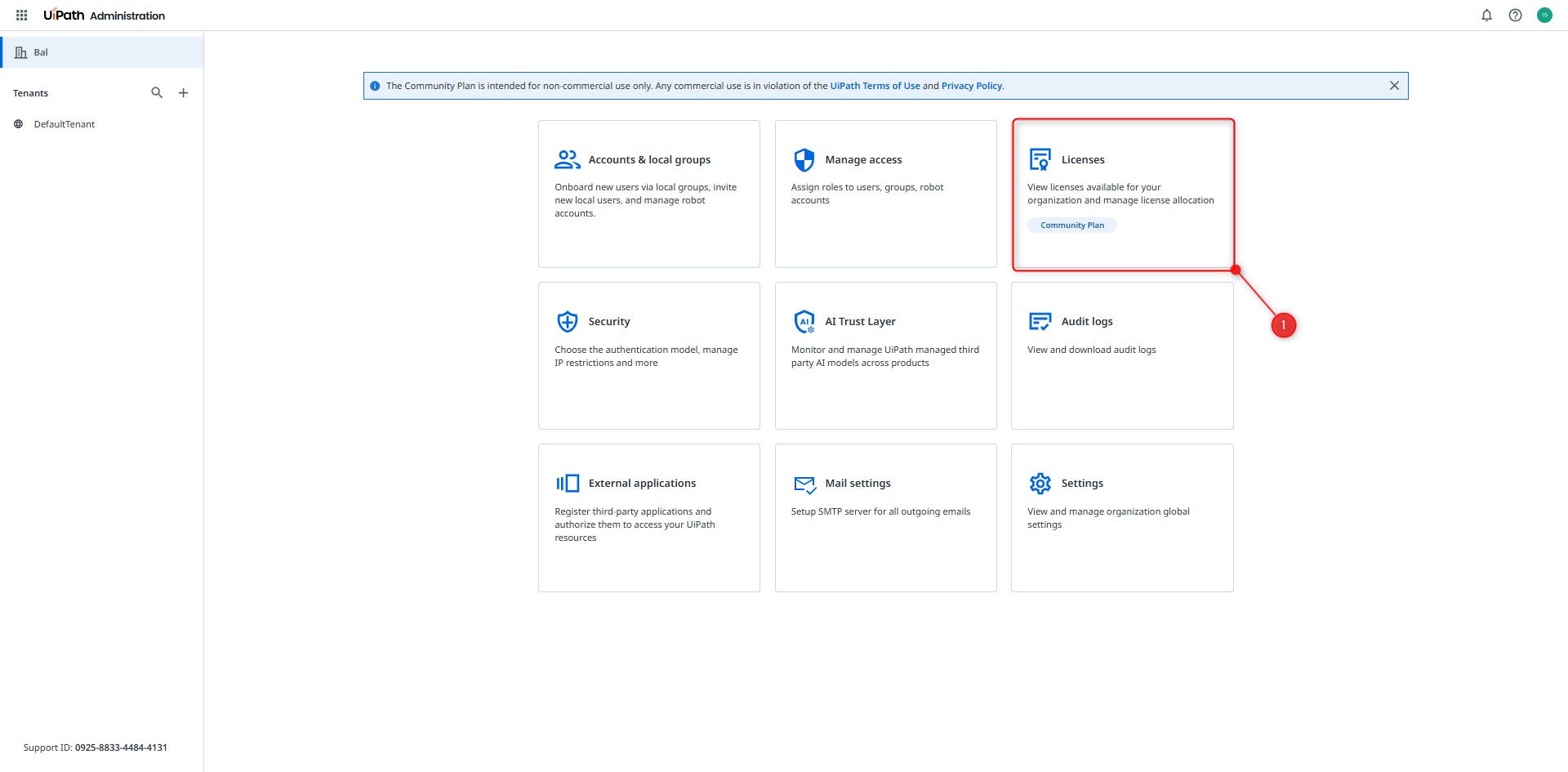Open the Mail settings card title

(x=857, y=484)
